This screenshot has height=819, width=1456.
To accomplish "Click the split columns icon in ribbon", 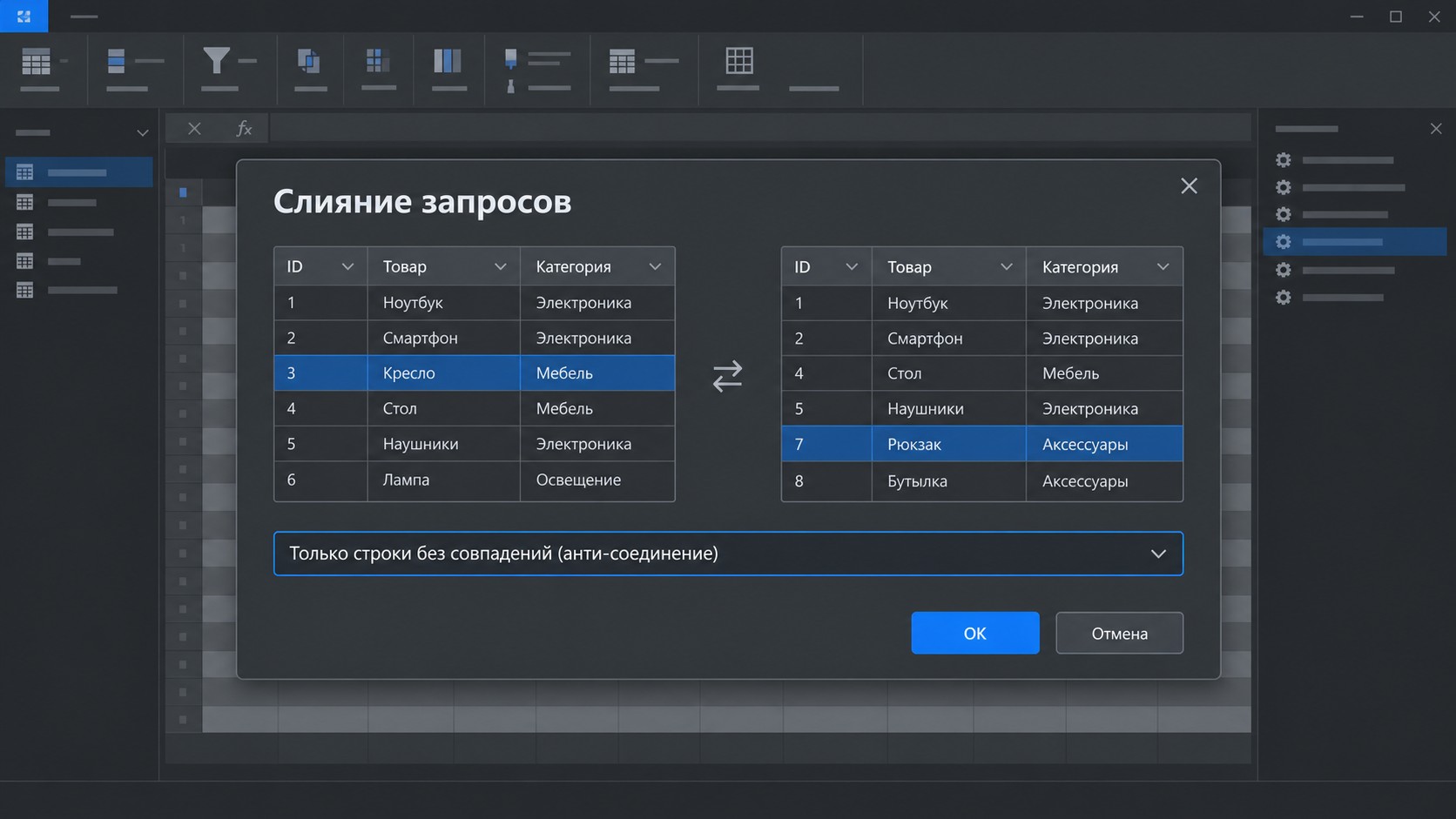I will (448, 61).
